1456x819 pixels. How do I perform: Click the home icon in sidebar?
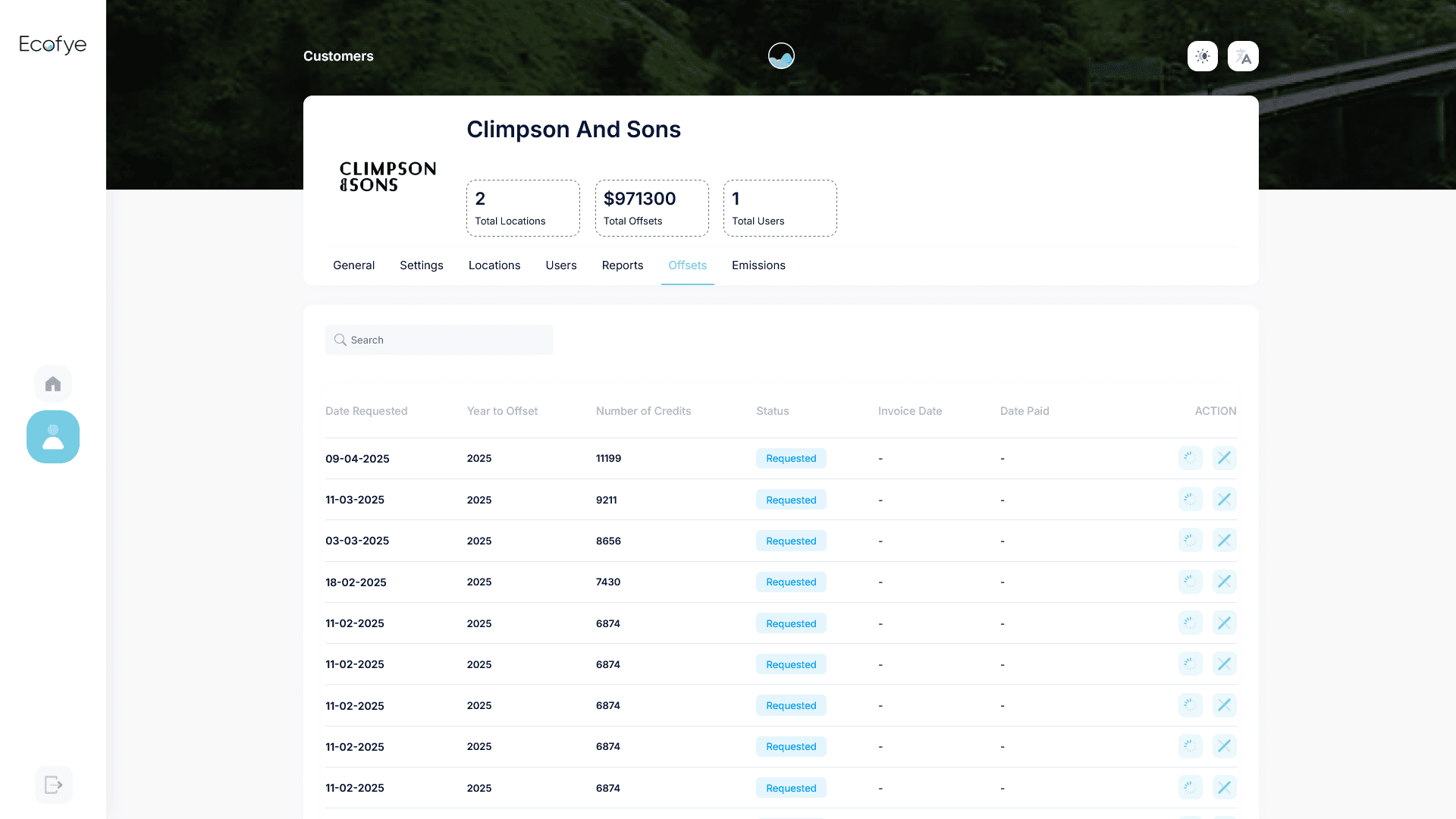53,384
